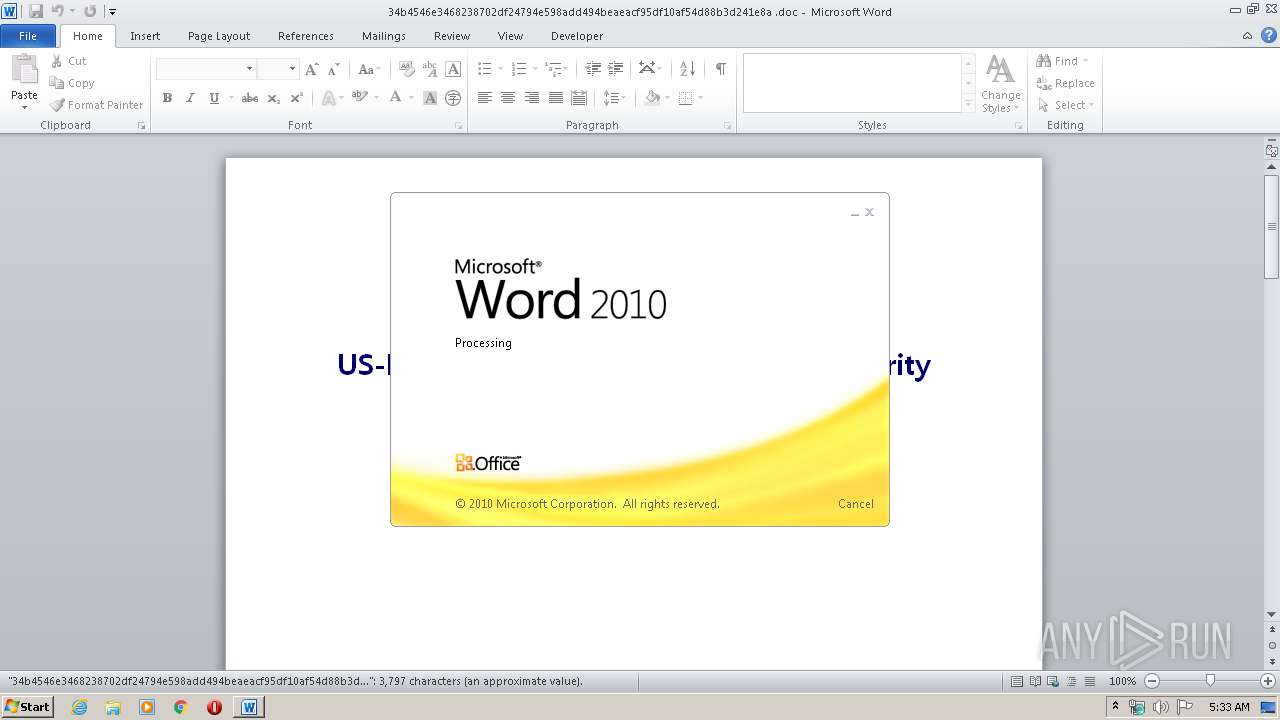Switch to the Page Layout tab
The image size is (1280, 720).
pyautogui.click(x=219, y=36)
